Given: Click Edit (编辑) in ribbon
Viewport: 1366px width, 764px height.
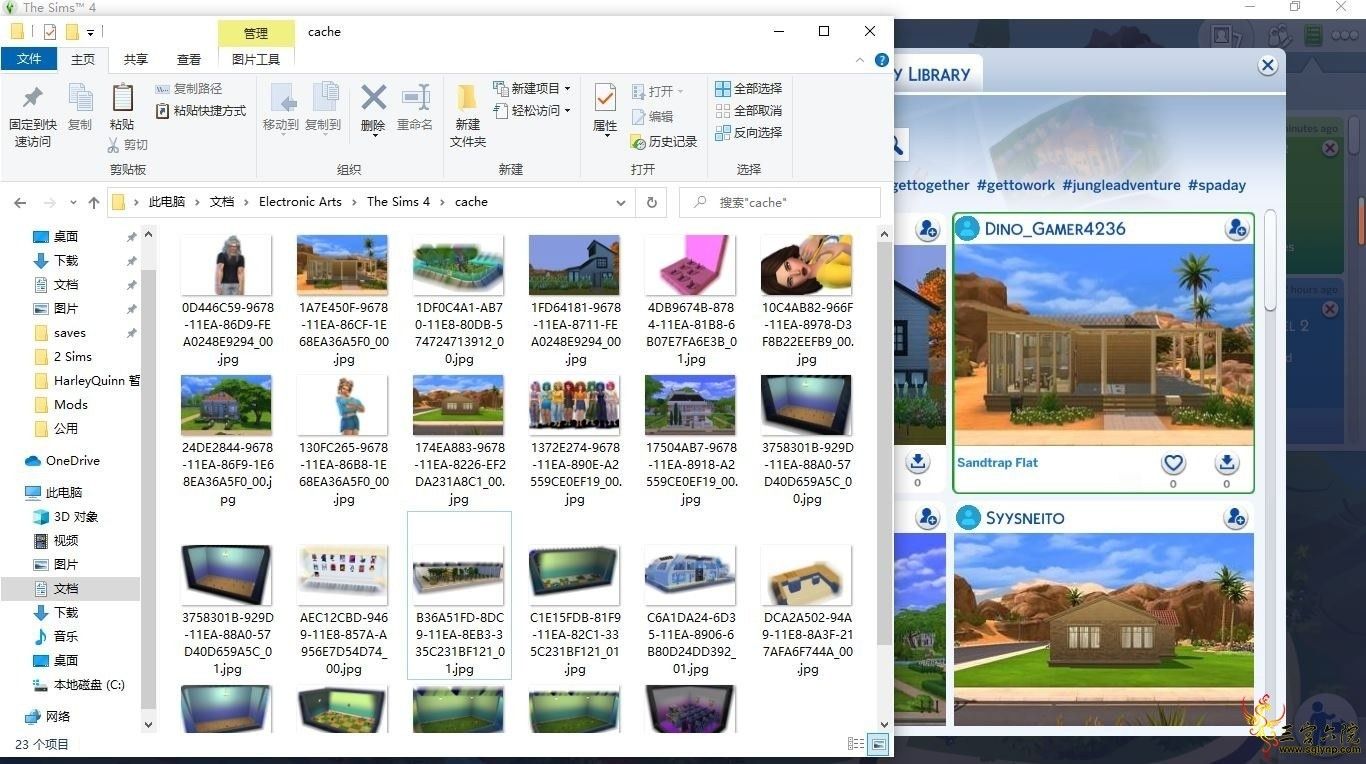Looking at the screenshot, I should coord(652,117).
